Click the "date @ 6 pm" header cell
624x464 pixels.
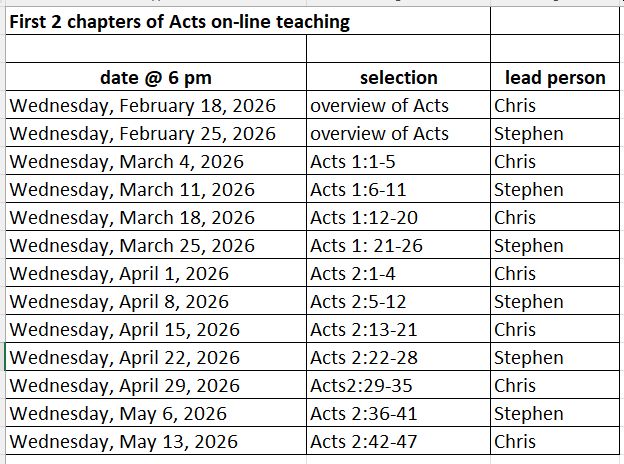click(156, 77)
